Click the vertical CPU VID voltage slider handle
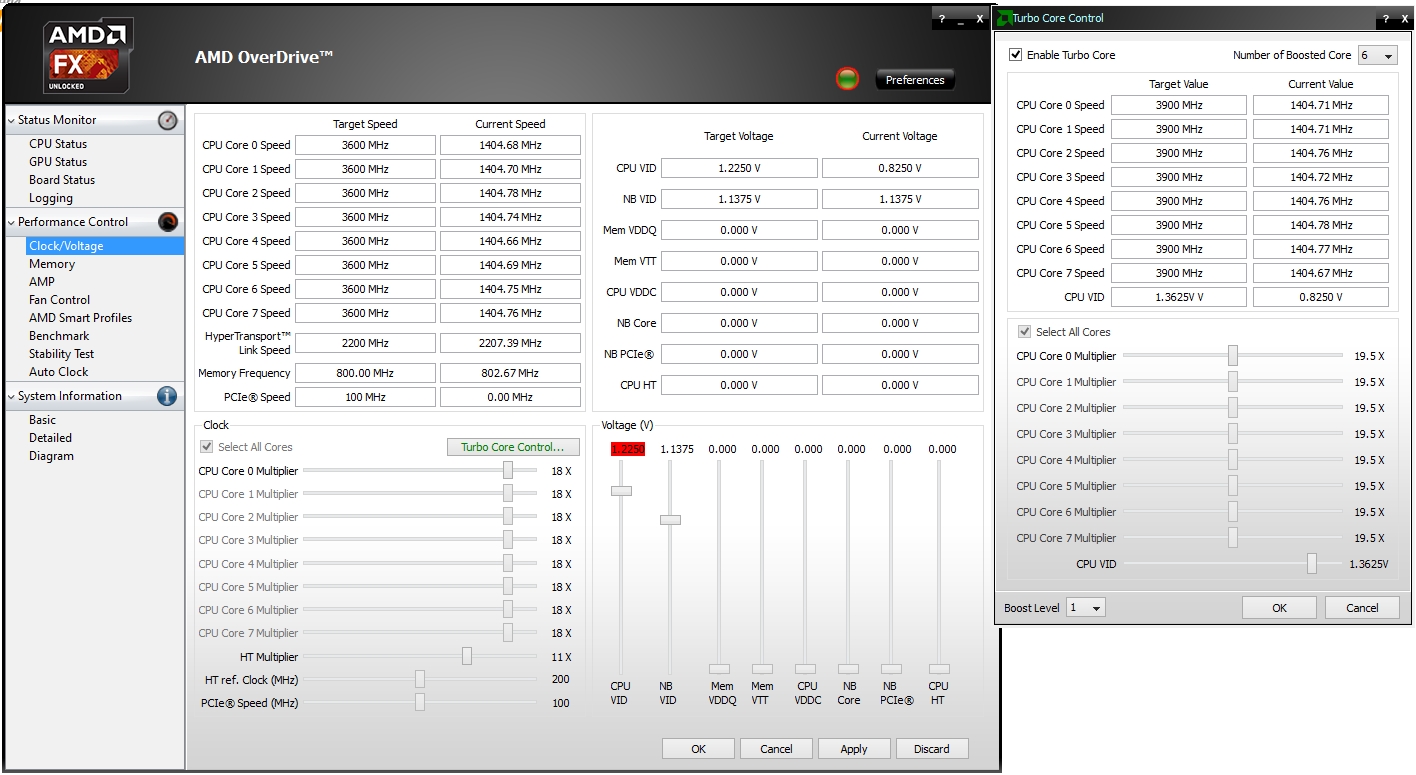The image size is (1416, 775). (x=621, y=491)
